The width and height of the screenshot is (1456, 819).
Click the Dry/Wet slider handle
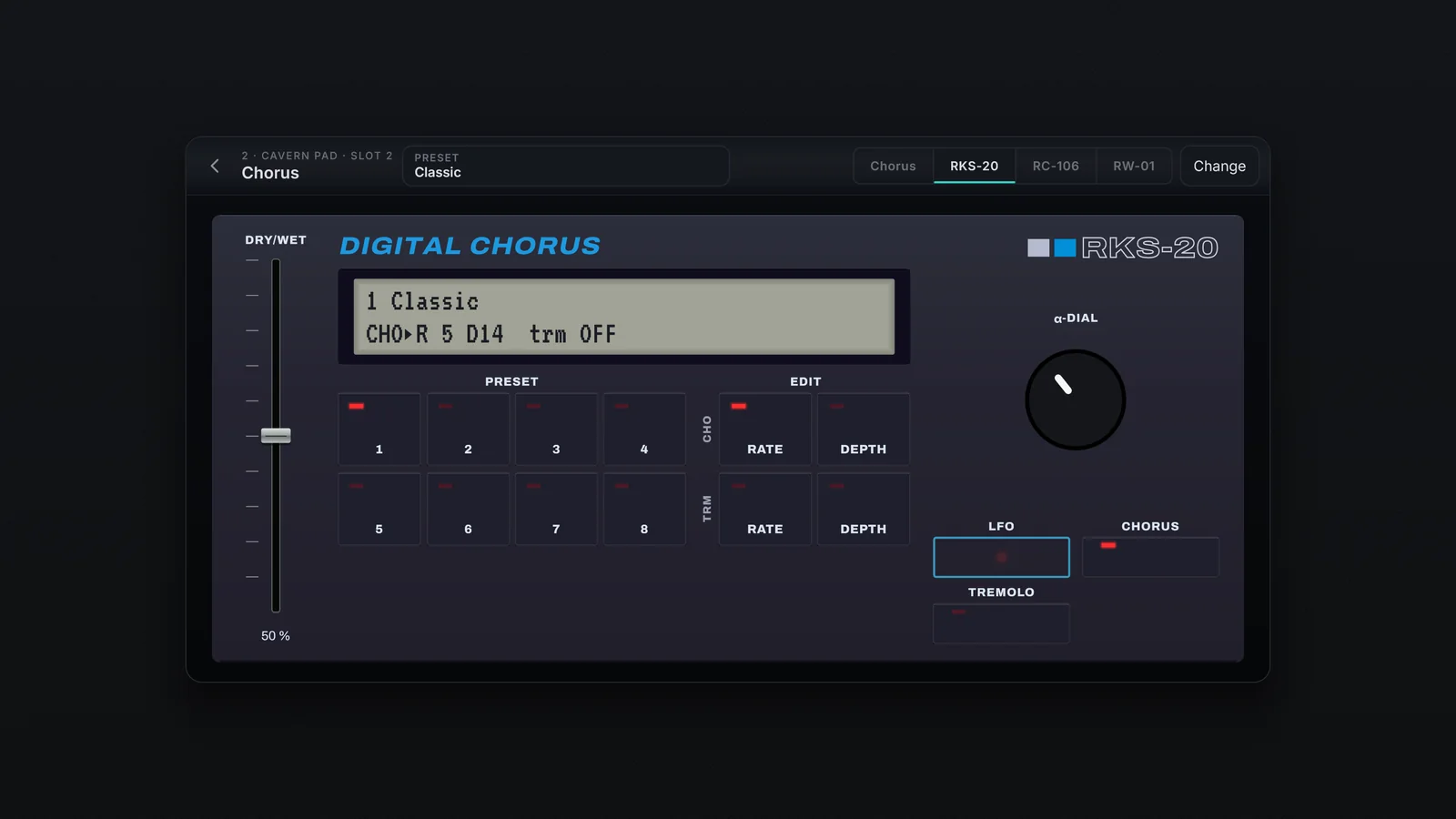click(276, 436)
